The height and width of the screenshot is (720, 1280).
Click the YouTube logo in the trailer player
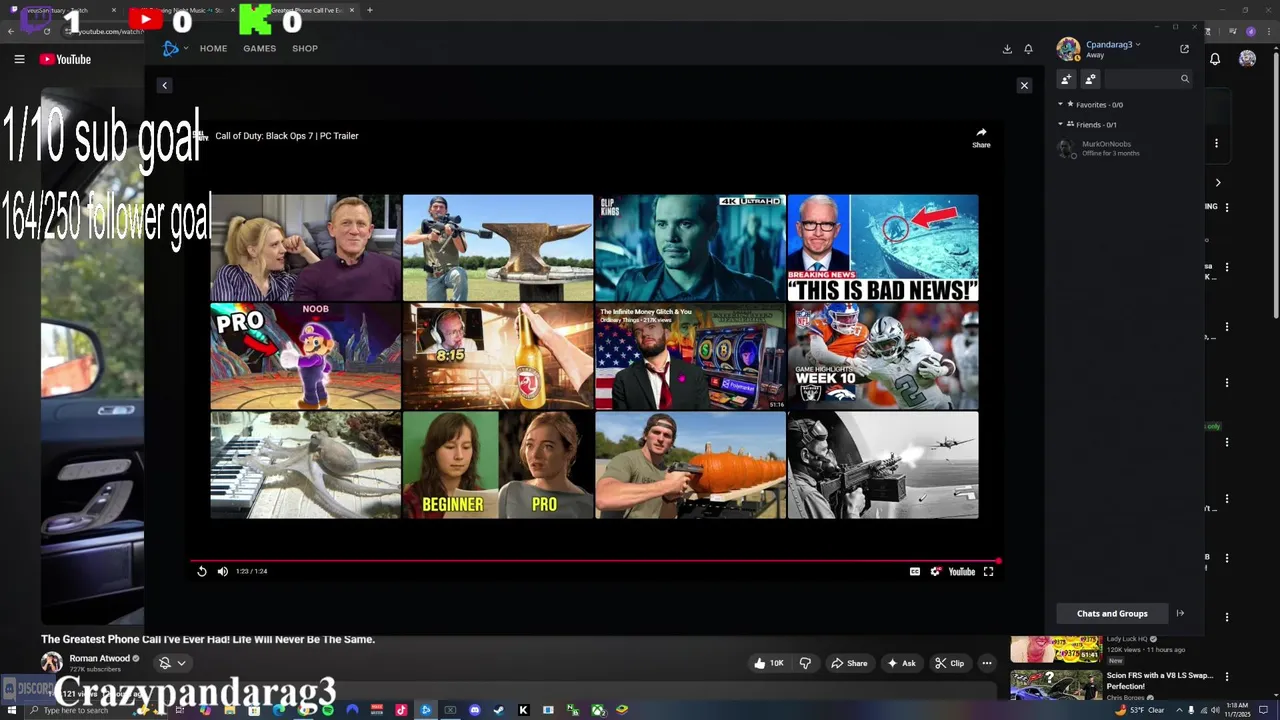[961, 571]
